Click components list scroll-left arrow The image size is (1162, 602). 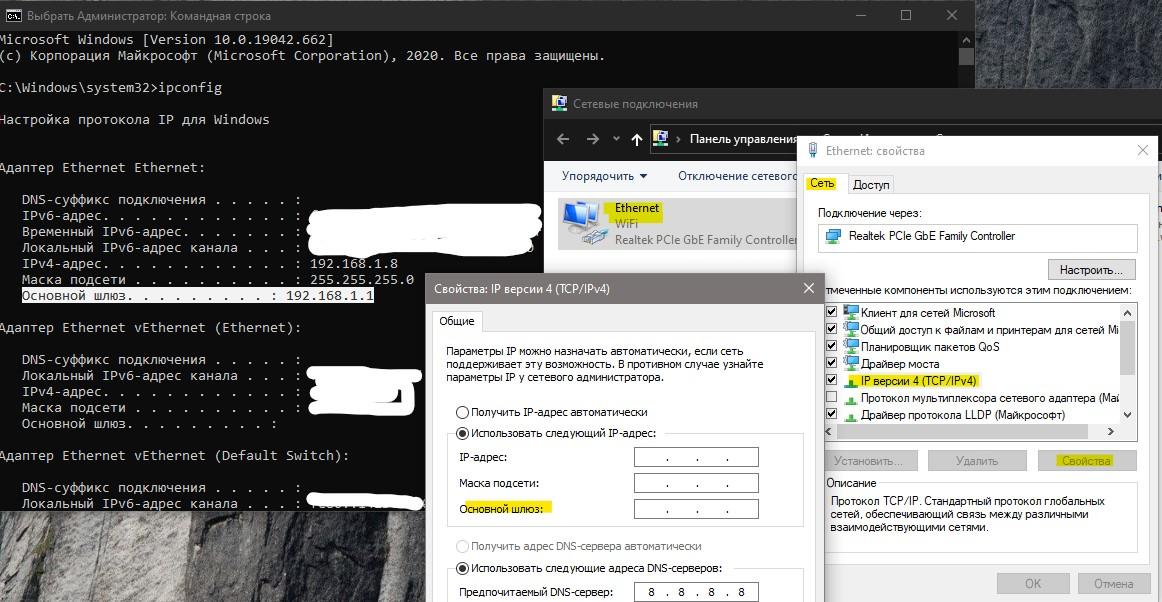click(x=831, y=431)
